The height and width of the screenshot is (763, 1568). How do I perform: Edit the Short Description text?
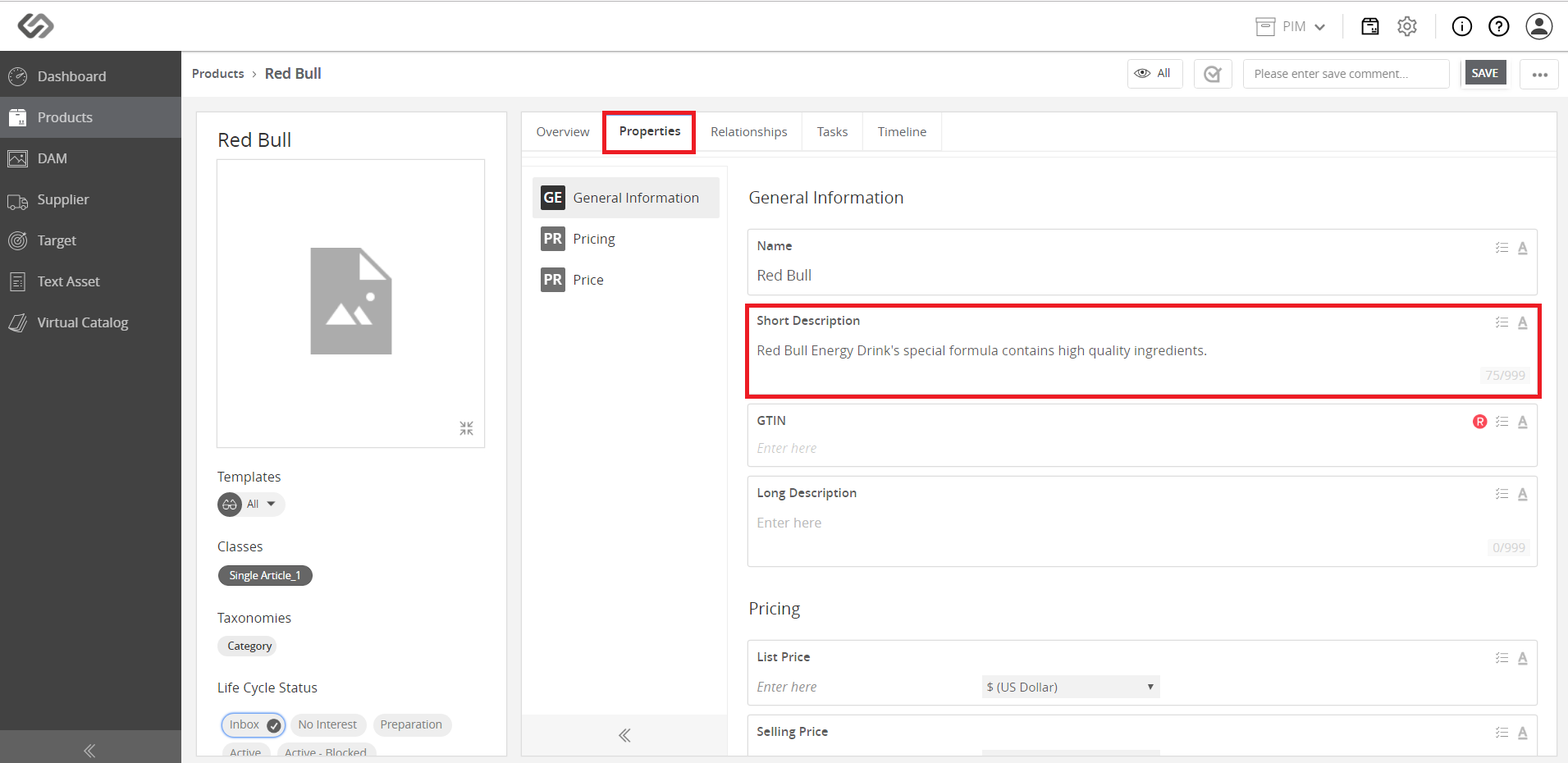pos(981,350)
